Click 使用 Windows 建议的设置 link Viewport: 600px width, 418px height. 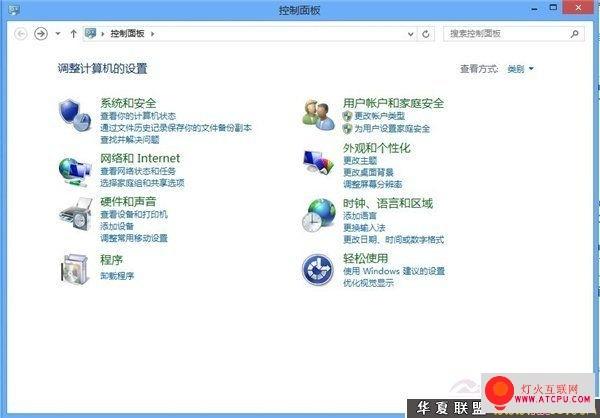(394, 271)
